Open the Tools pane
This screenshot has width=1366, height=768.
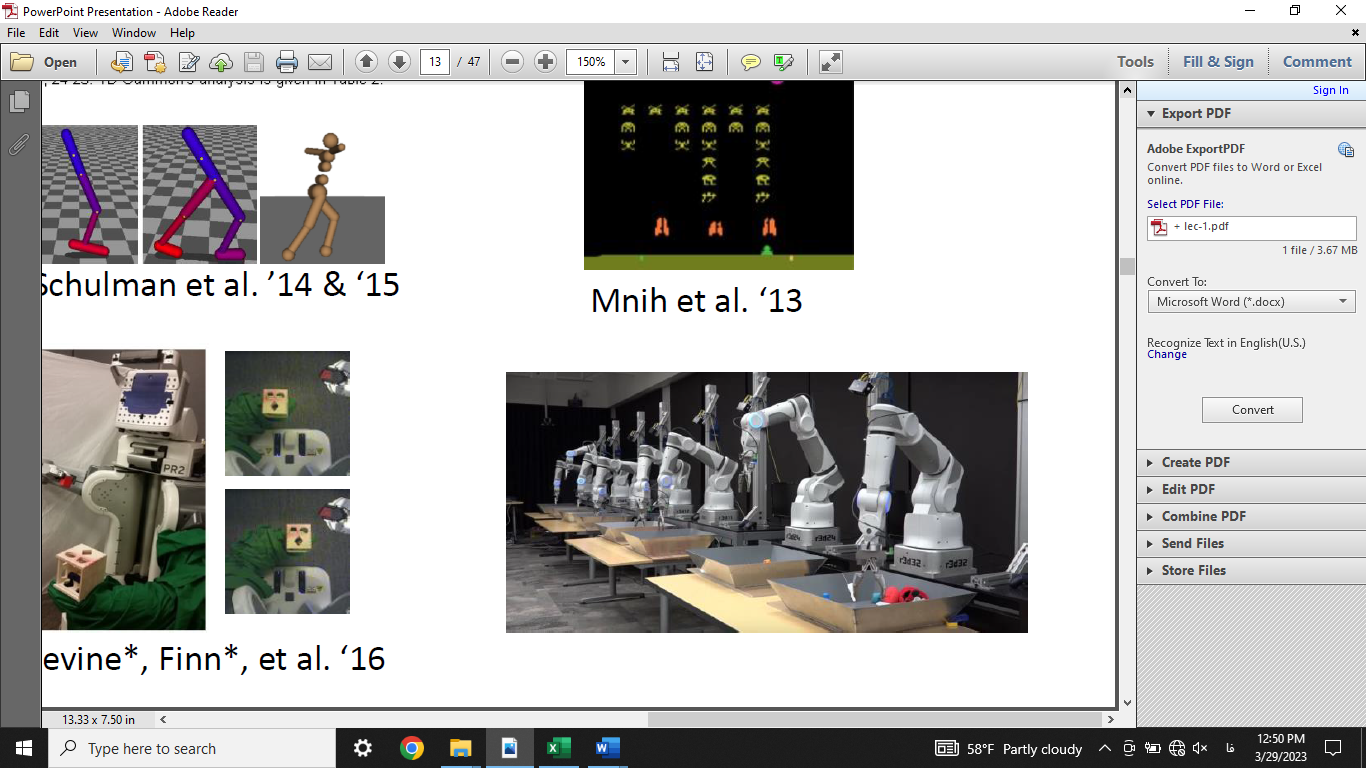[x=1135, y=62]
